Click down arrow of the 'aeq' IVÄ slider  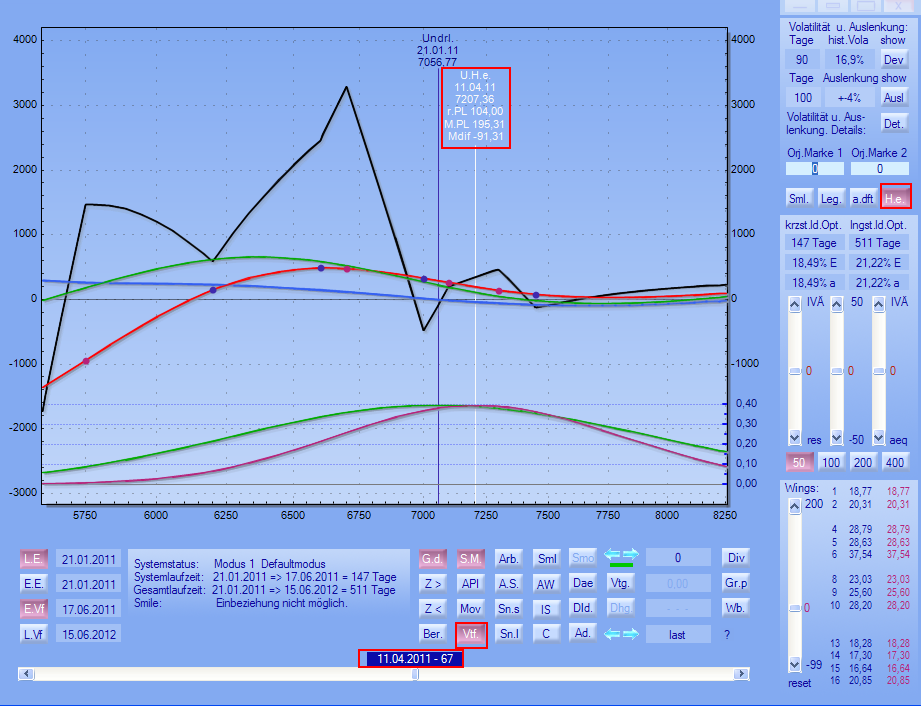(879, 438)
